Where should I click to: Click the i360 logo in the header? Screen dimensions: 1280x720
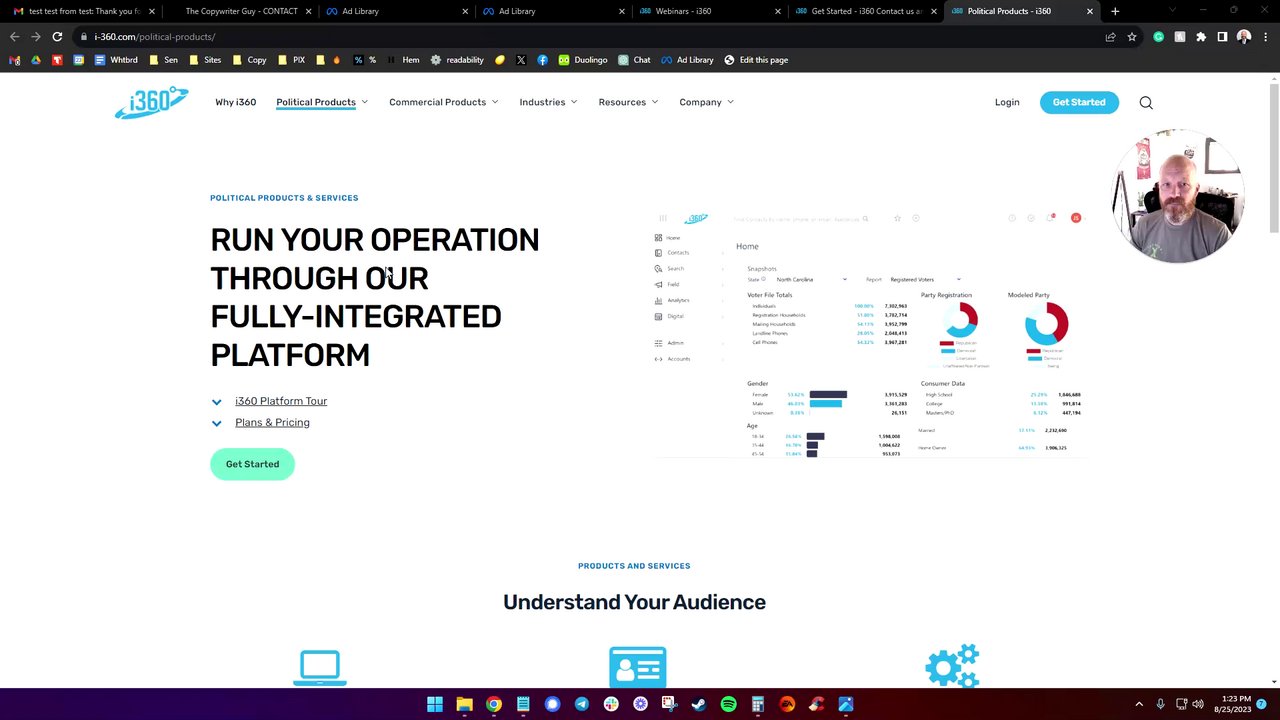tap(151, 102)
